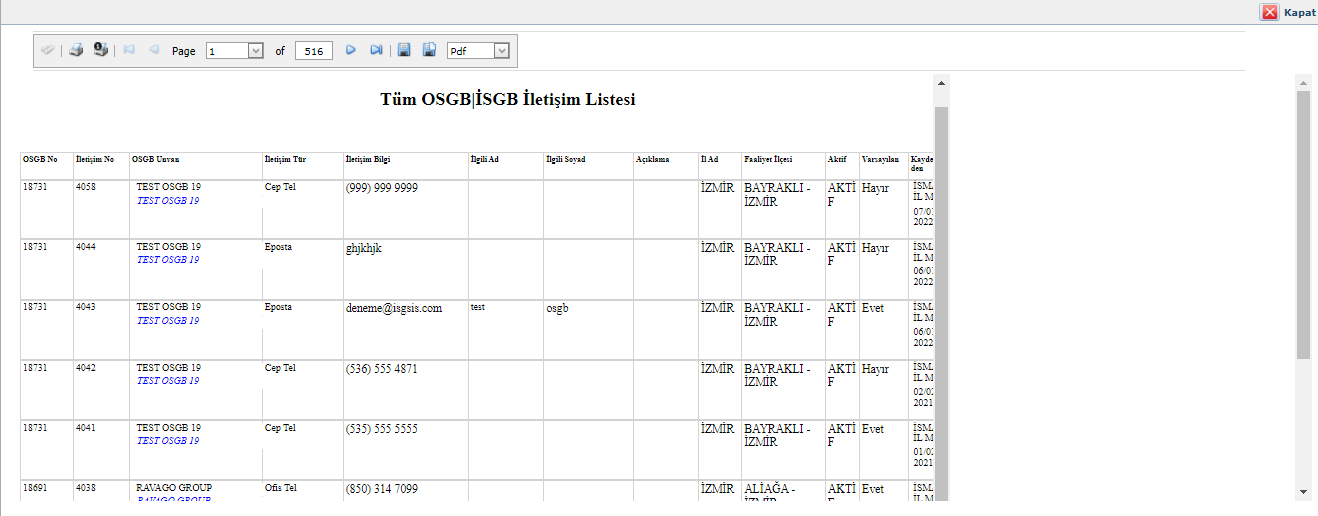Click the total pages field showing 516
Image resolution: width=1318 pixels, height=516 pixels.
point(314,51)
